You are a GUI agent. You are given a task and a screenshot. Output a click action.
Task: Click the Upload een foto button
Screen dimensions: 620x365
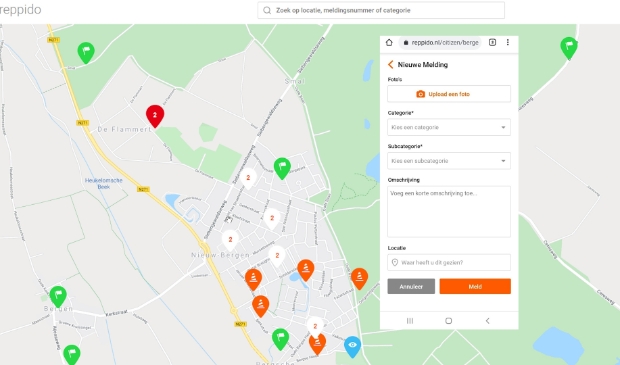point(449,94)
